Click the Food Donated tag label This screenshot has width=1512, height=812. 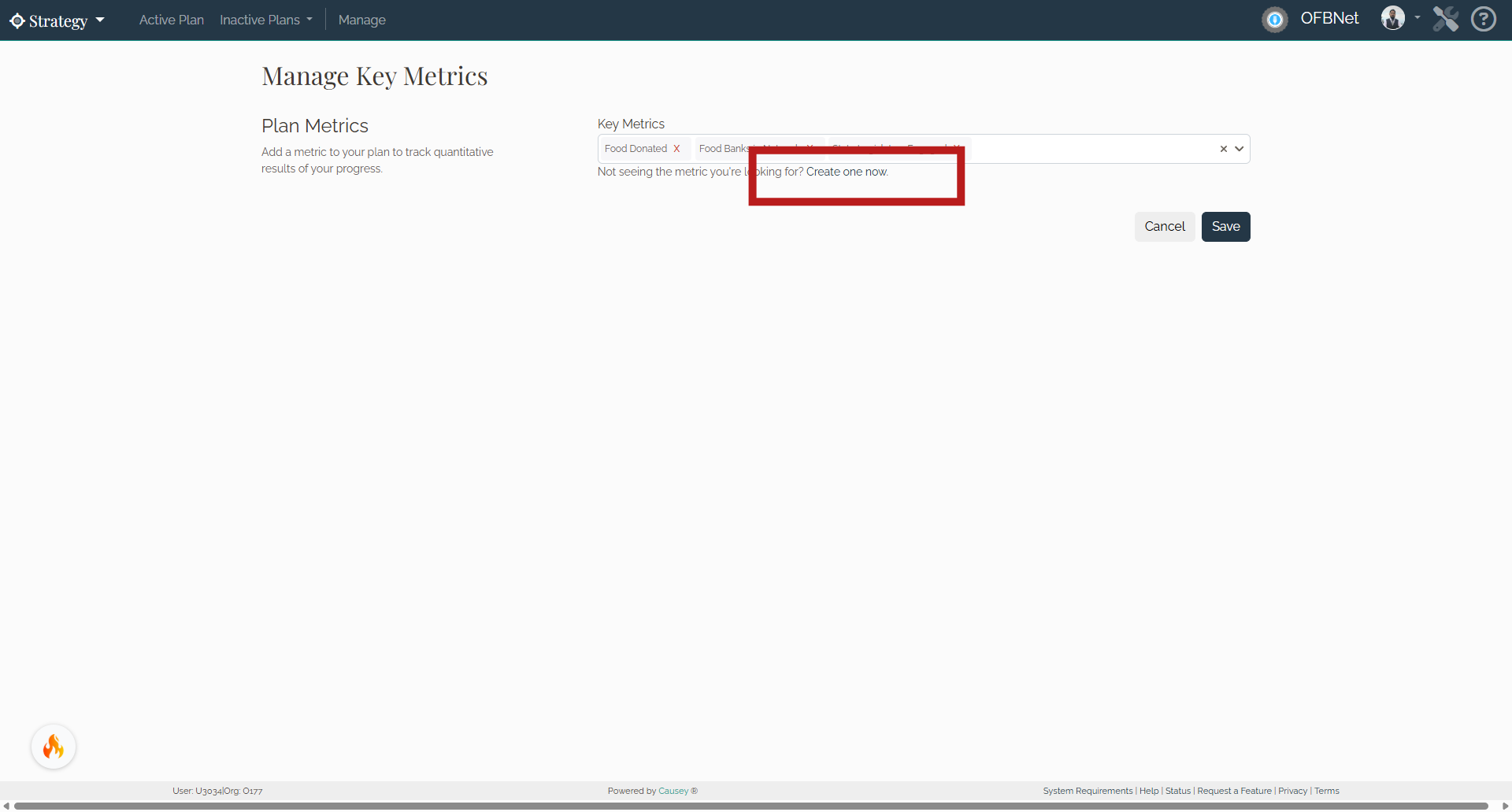point(636,149)
